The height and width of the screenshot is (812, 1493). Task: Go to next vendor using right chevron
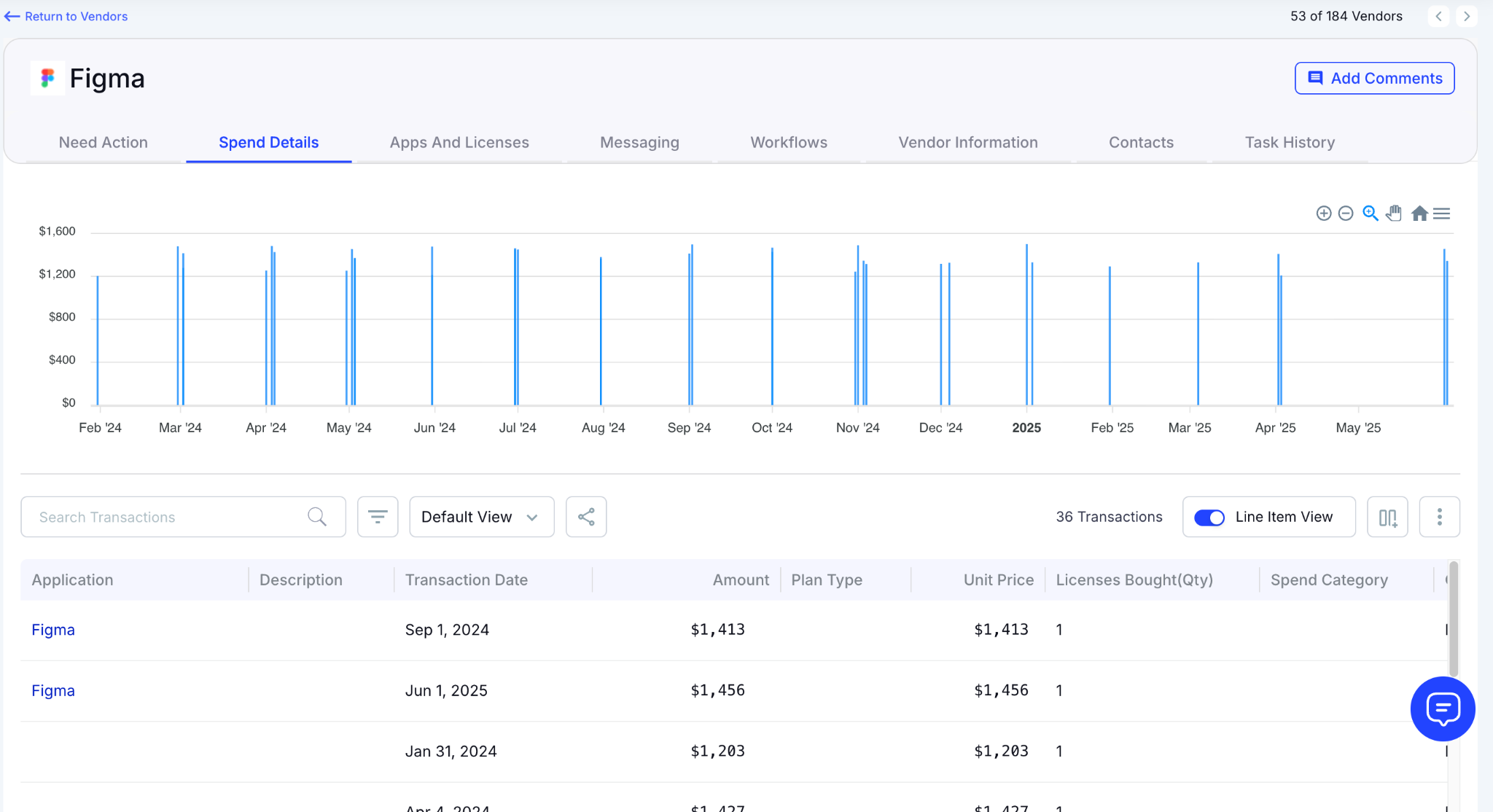(1467, 16)
